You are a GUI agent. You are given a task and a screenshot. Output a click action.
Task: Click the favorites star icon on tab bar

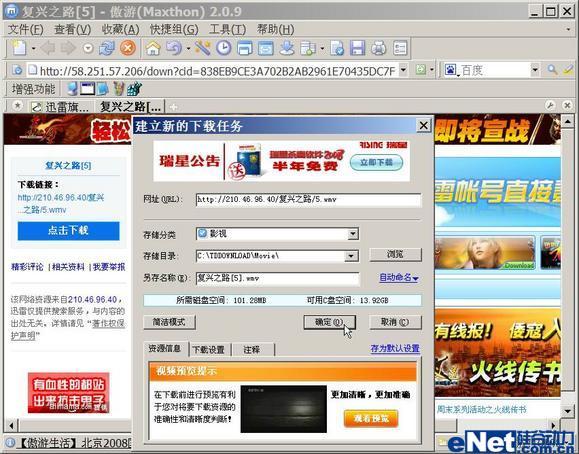coord(17,106)
